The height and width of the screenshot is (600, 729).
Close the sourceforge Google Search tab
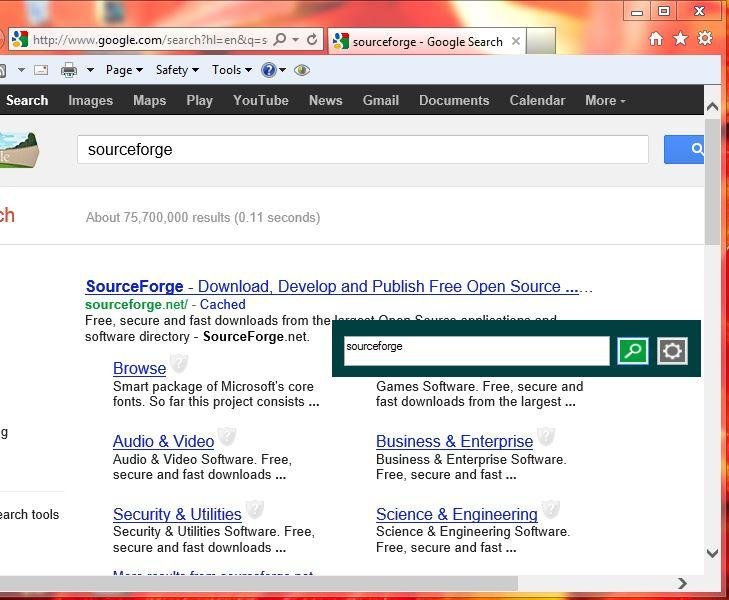click(x=516, y=41)
